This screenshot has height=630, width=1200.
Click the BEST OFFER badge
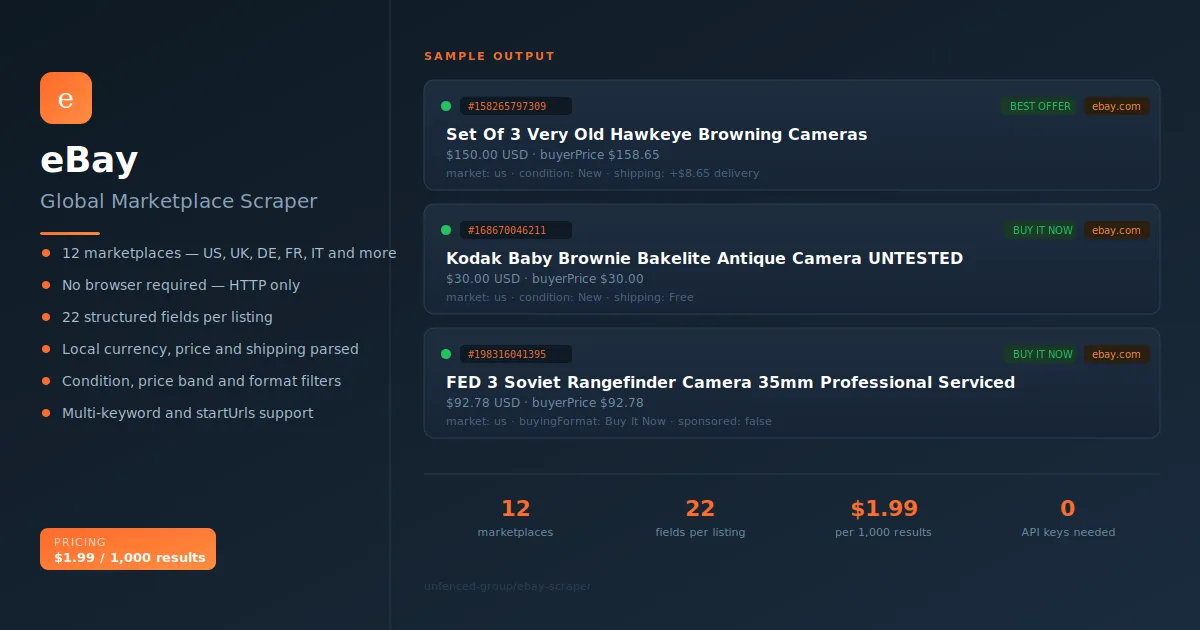pos(1040,106)
